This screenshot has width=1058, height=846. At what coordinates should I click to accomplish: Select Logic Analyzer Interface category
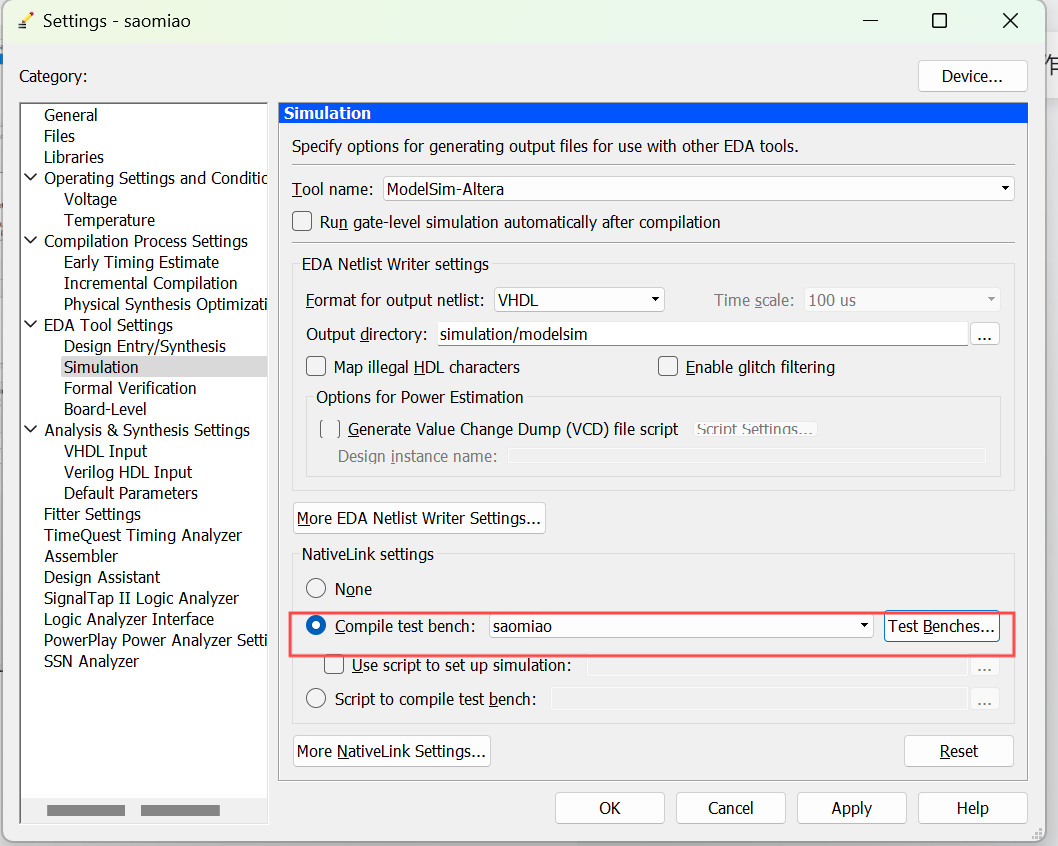point(129,619)
